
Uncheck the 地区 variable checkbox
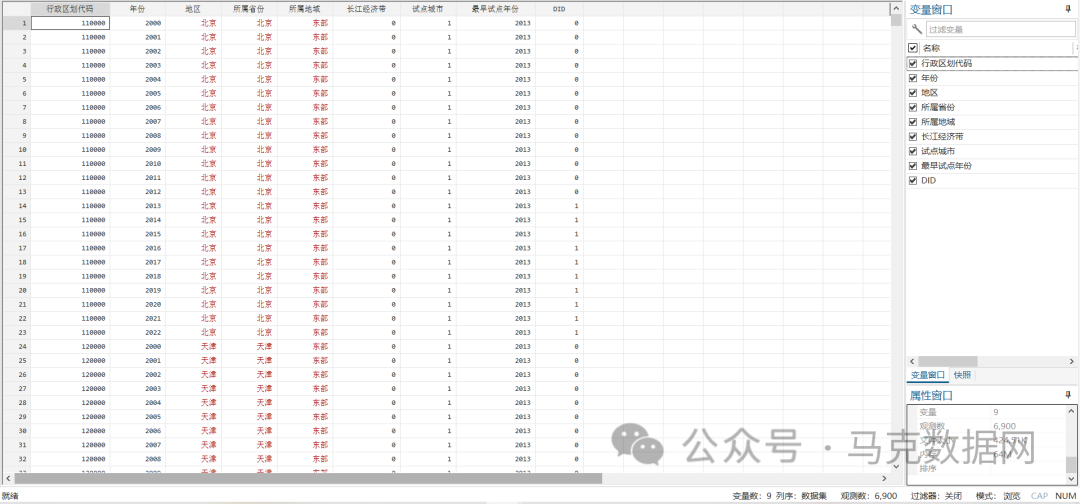click(x=913, y=92)
